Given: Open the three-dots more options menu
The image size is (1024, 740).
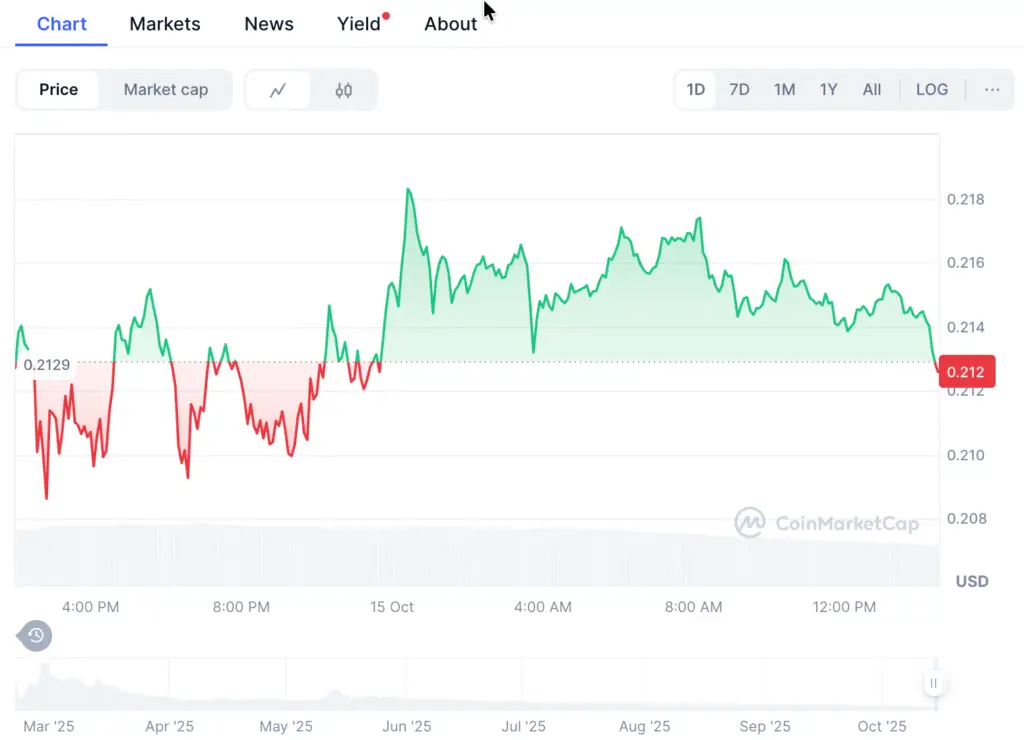Looking at the screenshot, I should (992, 90).
